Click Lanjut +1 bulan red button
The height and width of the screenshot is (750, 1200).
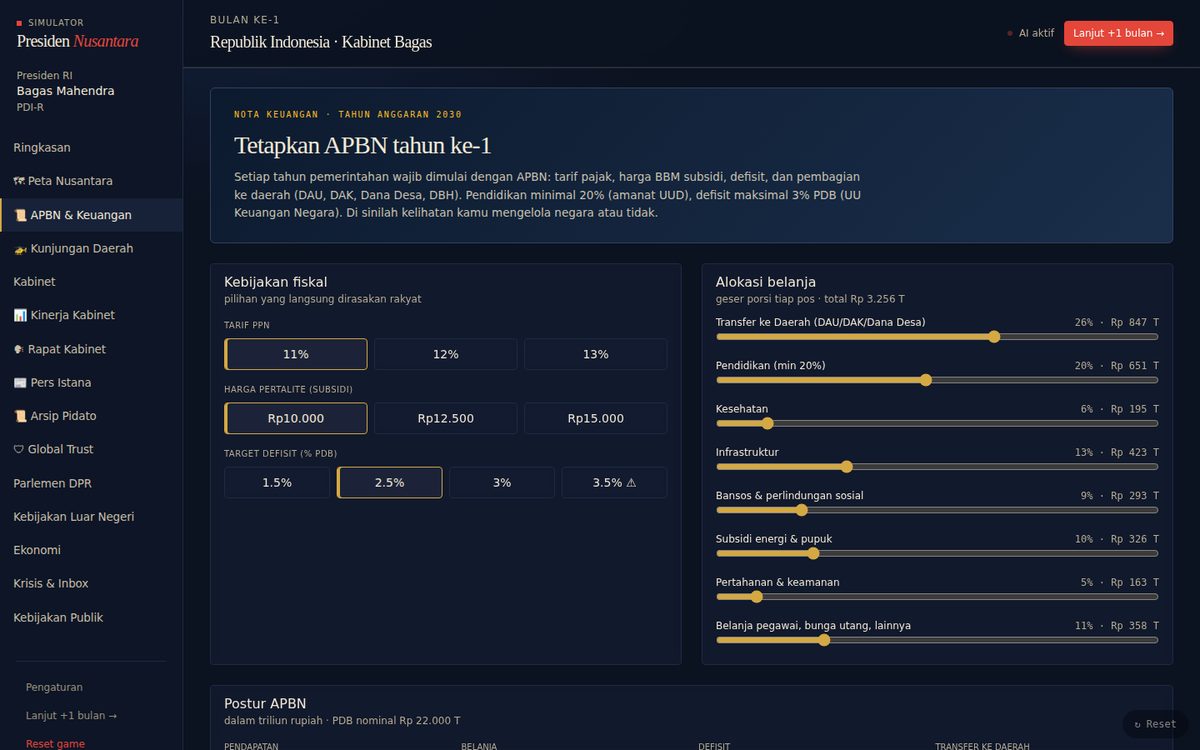pos(1118,33)
